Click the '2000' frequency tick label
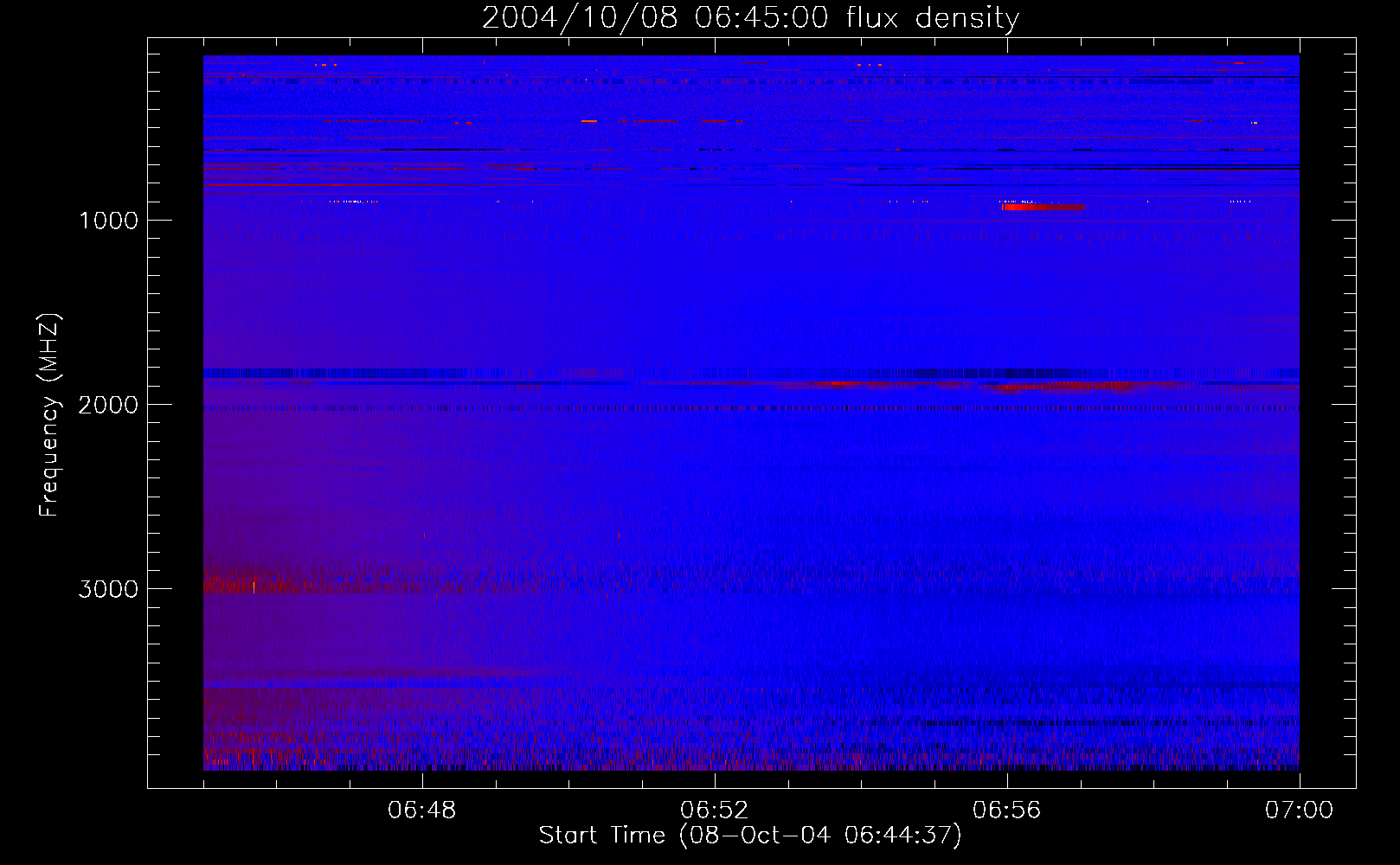Screen dimensions: 1400x865 pos(108,405)
